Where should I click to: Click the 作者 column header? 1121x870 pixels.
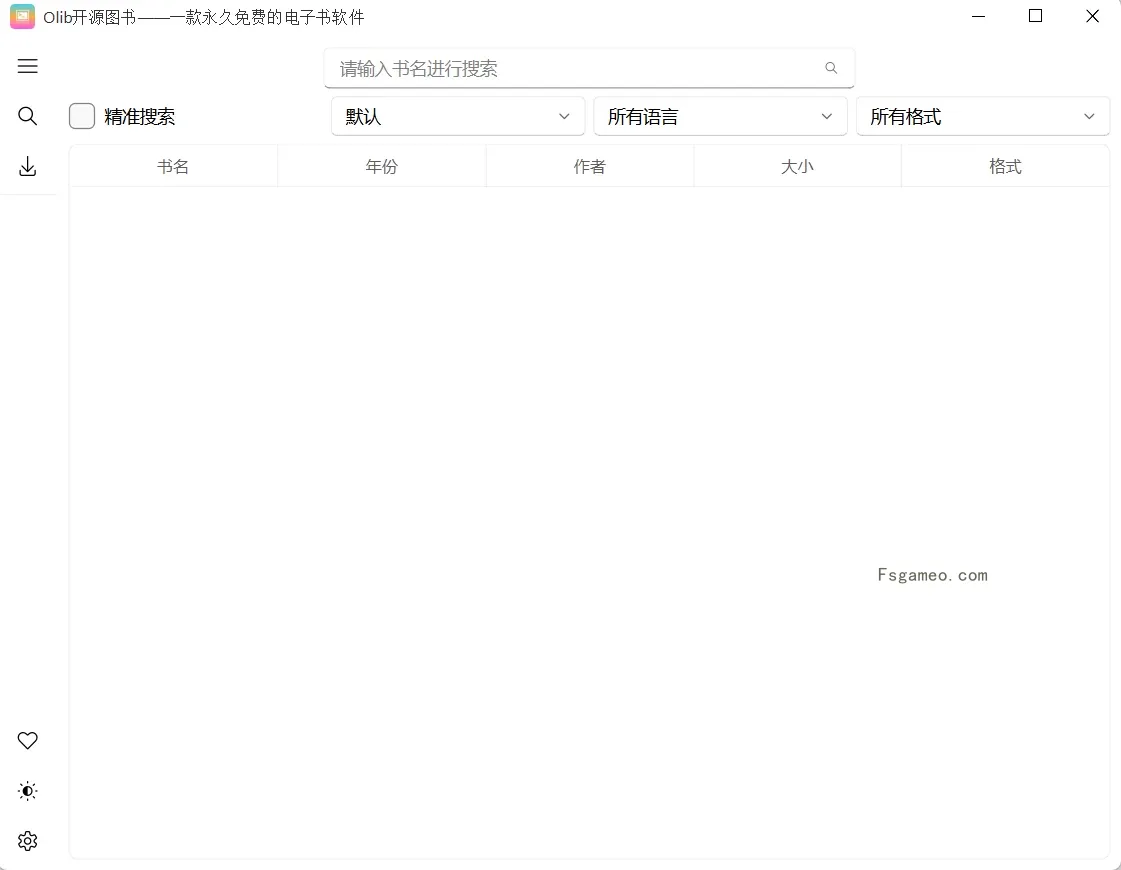click(589, 167)
